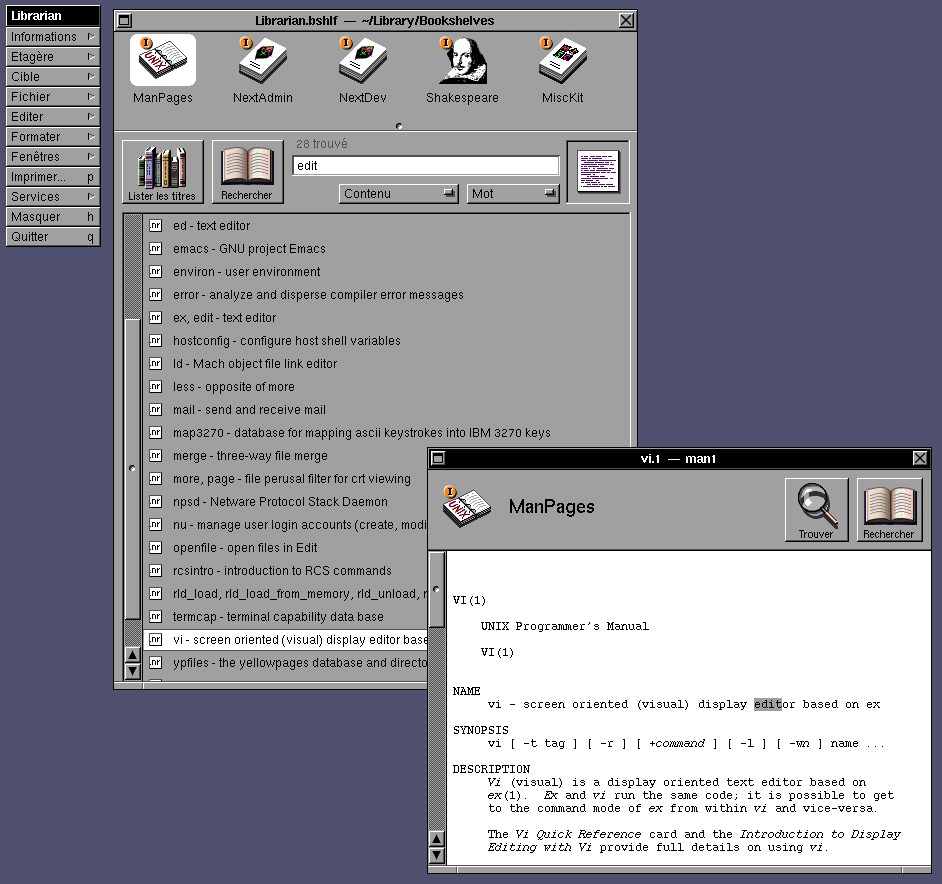Click file icon beside 'environ - user environment'

156,271
